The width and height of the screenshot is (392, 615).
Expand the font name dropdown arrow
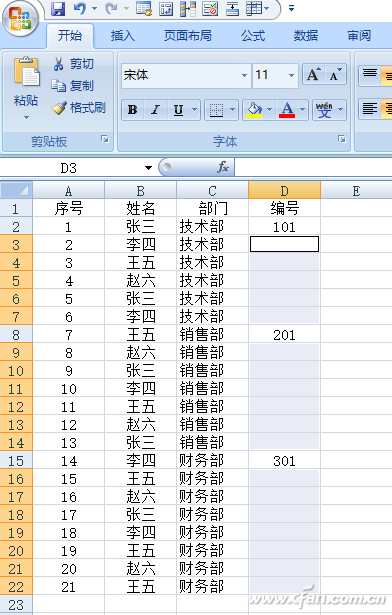244,75
